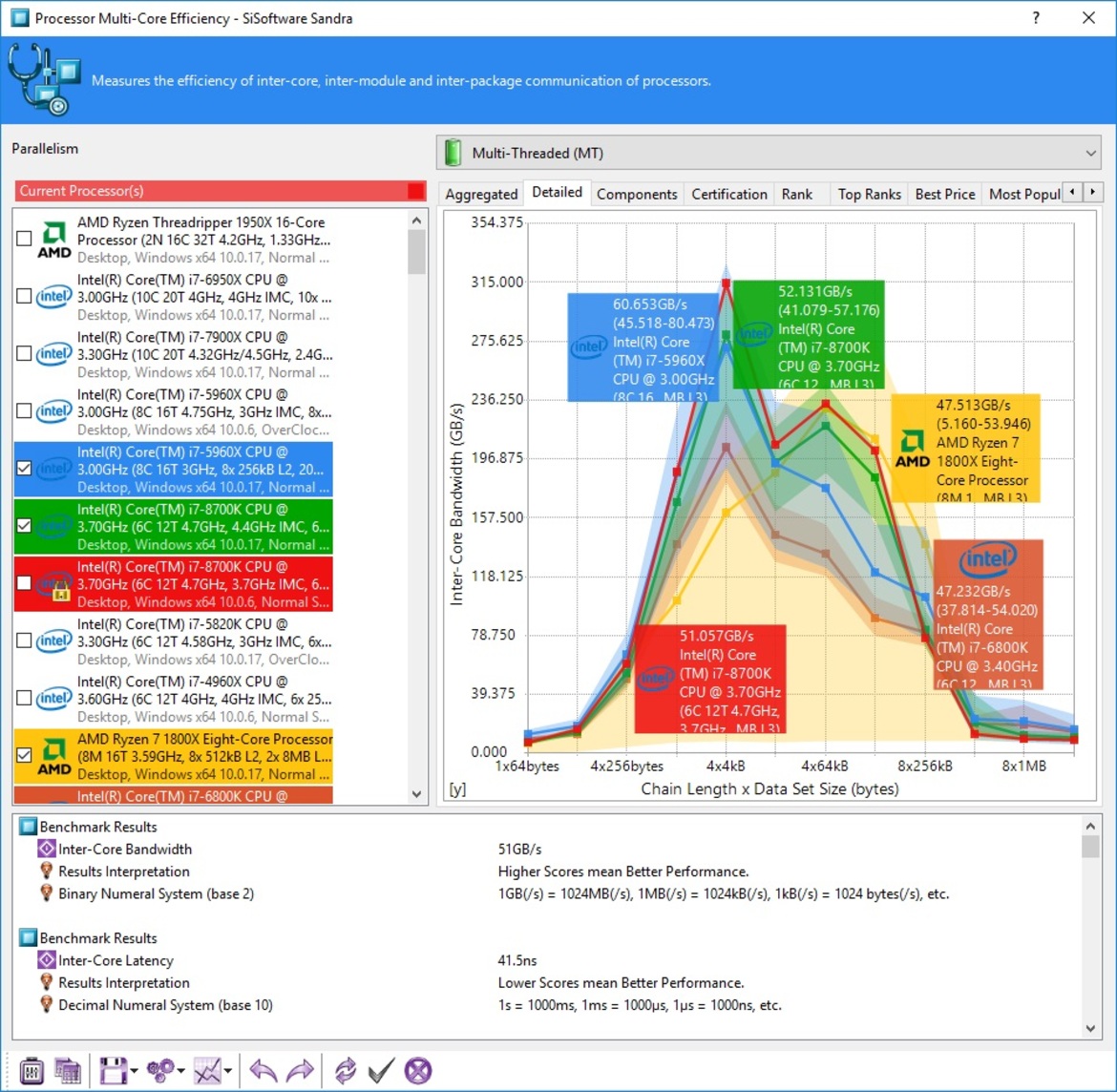This screenshot has height=1092, width=1117.
Task: Check the Intel i7-6950X checkbox
Action: click(24, 296)
